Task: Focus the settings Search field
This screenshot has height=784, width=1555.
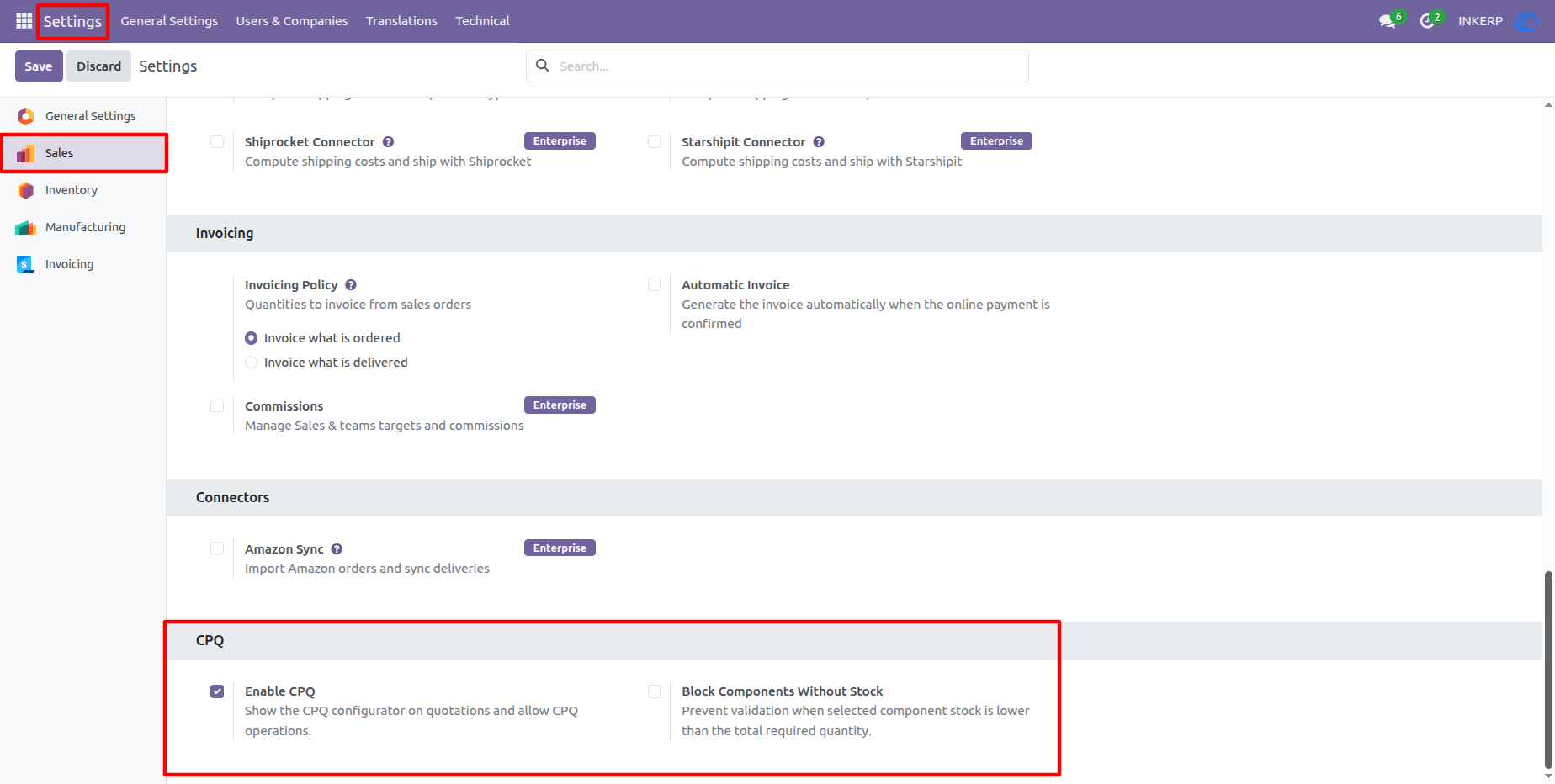Action: (777, 66)
